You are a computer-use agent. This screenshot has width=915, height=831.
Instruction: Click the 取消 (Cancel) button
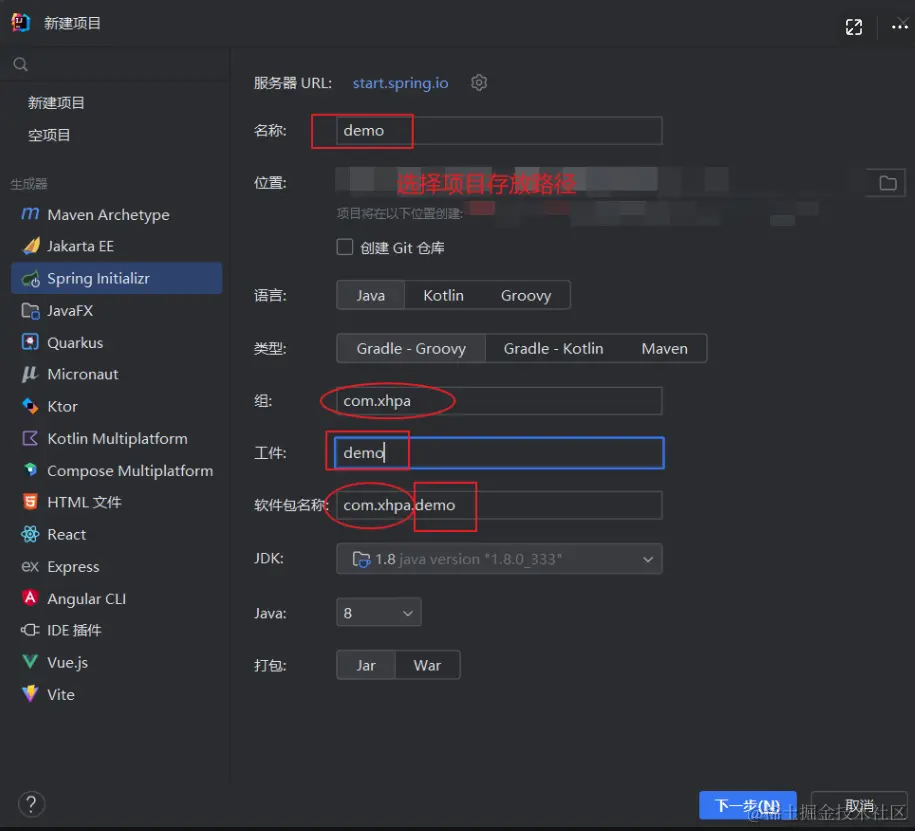coord(859,805)
